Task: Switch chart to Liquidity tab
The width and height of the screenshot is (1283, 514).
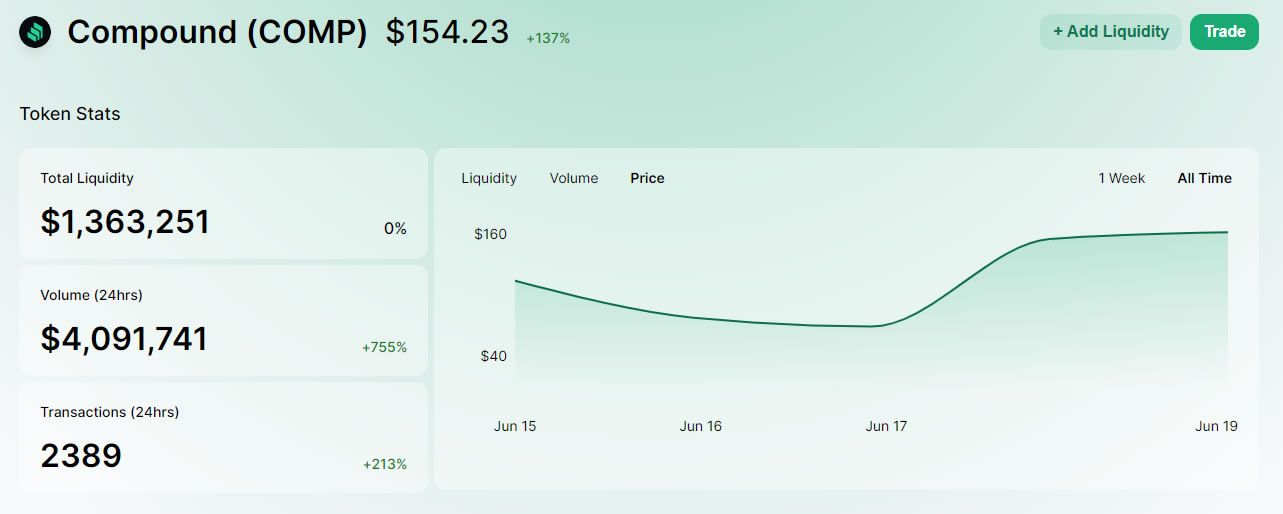Action: 489,178
